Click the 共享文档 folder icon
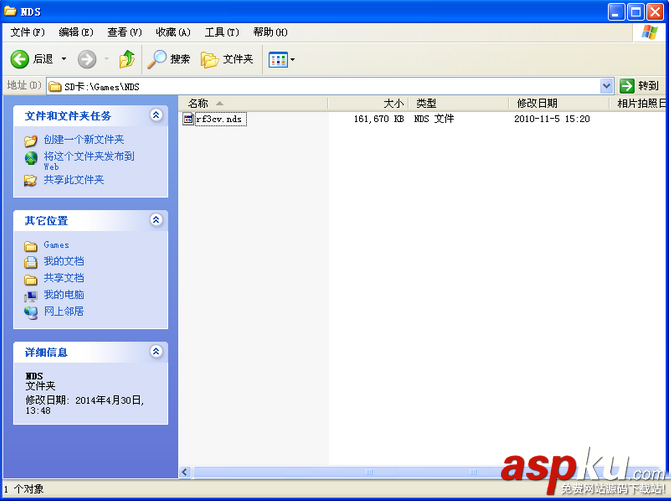Image resolution: width=671 pixels, height=501 pixels. (31, 279)
